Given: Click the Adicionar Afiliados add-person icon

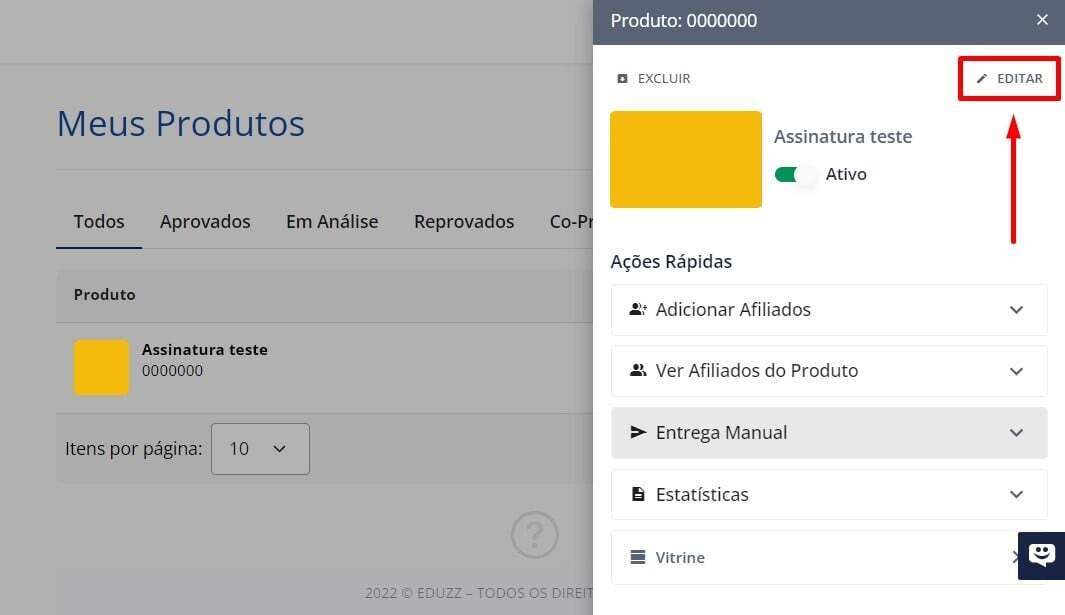Looking at the screenshot, I should (638, 310).
